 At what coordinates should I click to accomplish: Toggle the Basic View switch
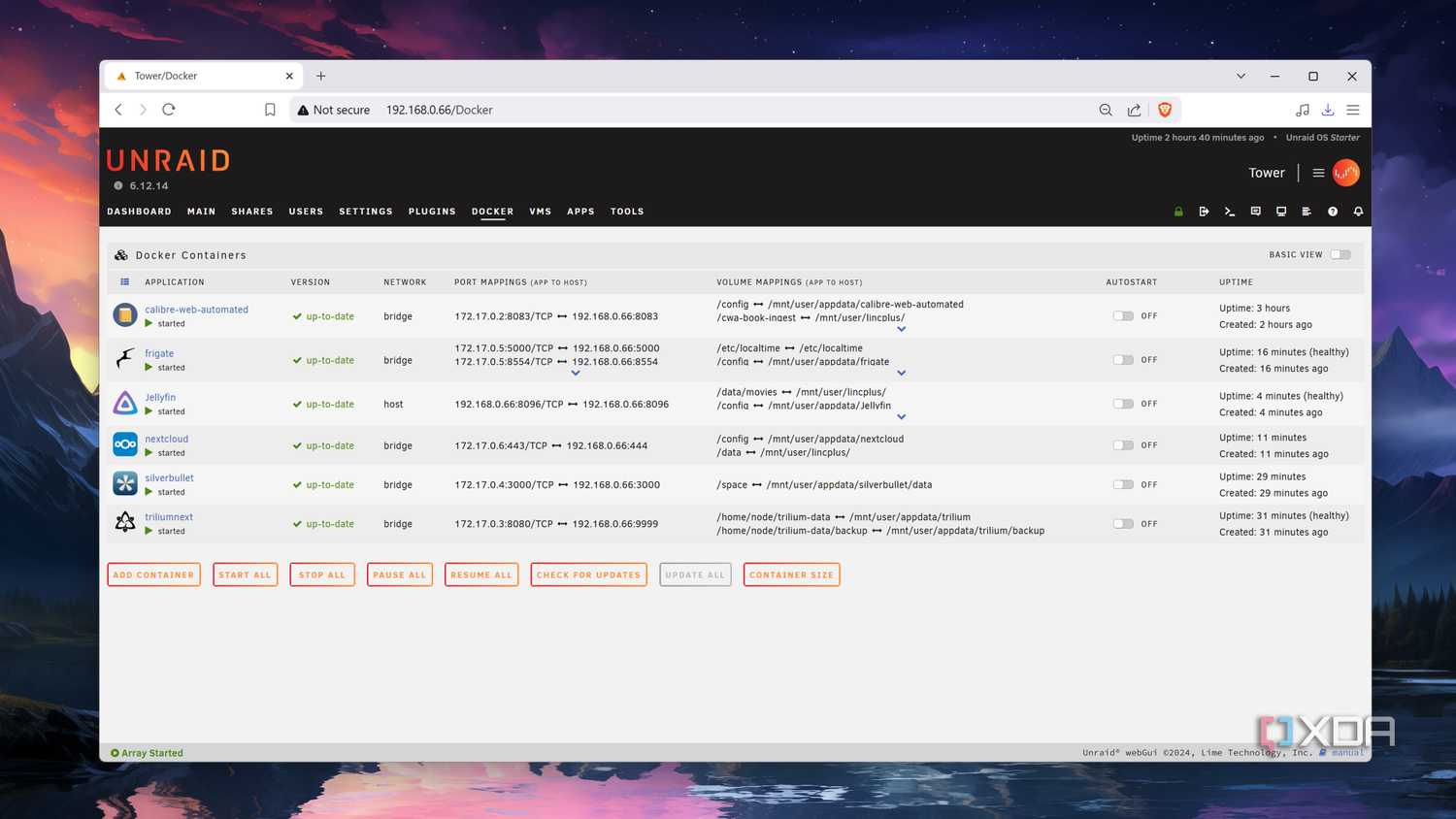pyautogui.click(x=1340, y=254)
